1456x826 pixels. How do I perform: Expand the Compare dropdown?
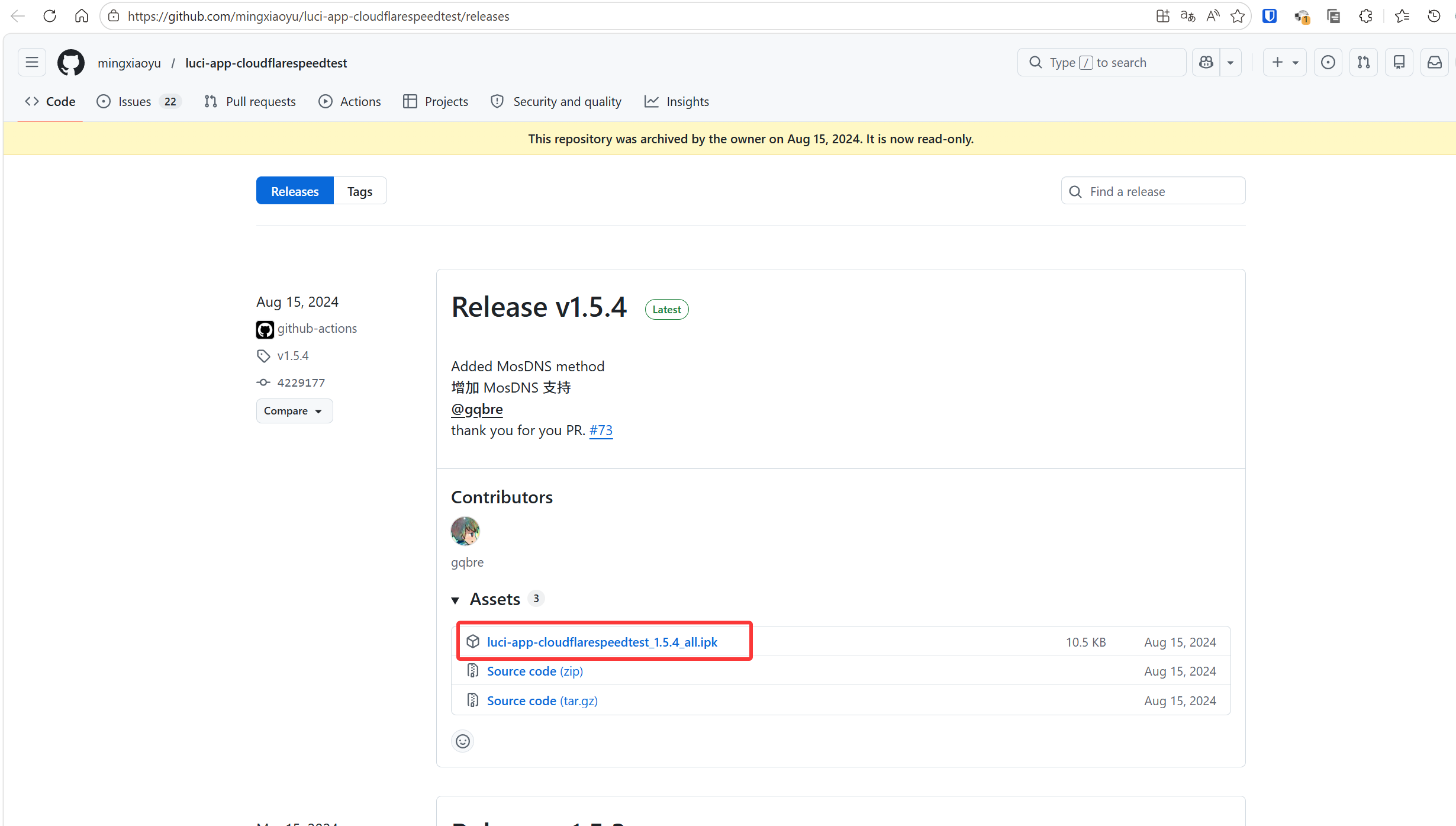294,411
